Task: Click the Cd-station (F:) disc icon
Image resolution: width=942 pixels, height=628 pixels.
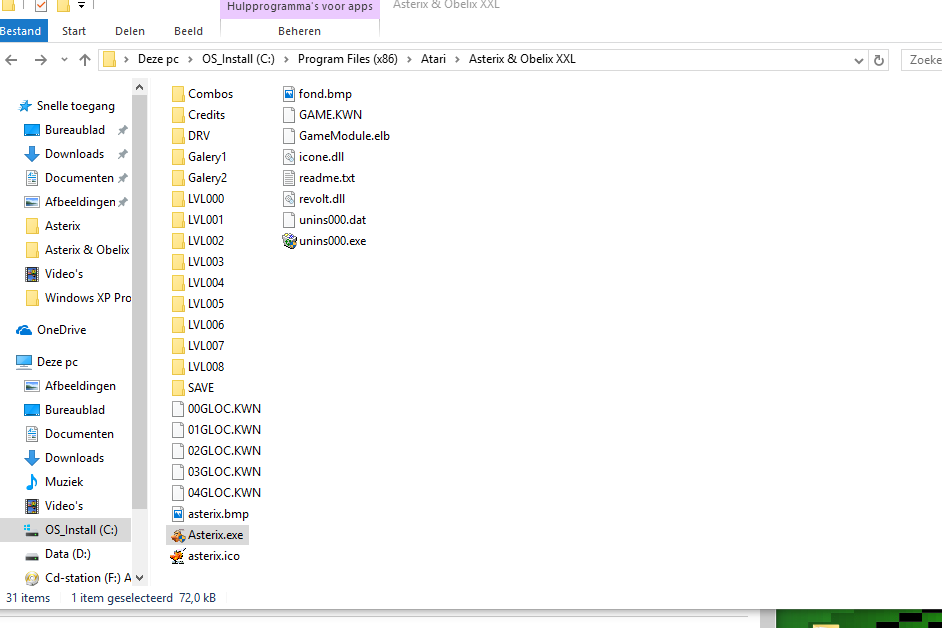Action: tap(32, 578)
